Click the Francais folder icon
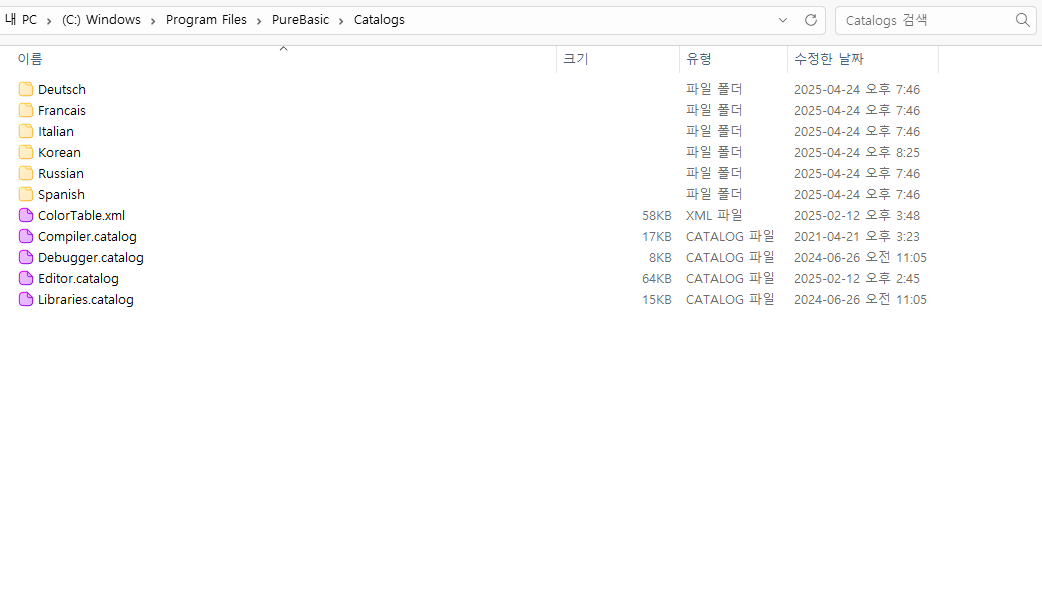1042x594 pixels. pos(26,110)
